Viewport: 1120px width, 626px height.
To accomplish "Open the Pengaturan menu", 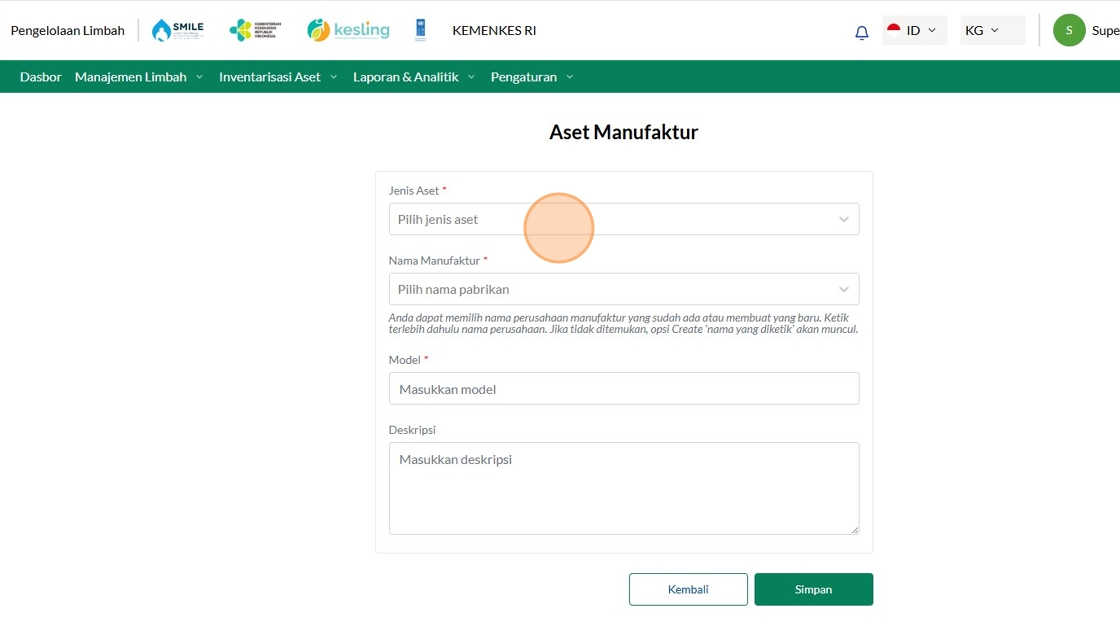I will pyautogui.click(x=531, y=76).
